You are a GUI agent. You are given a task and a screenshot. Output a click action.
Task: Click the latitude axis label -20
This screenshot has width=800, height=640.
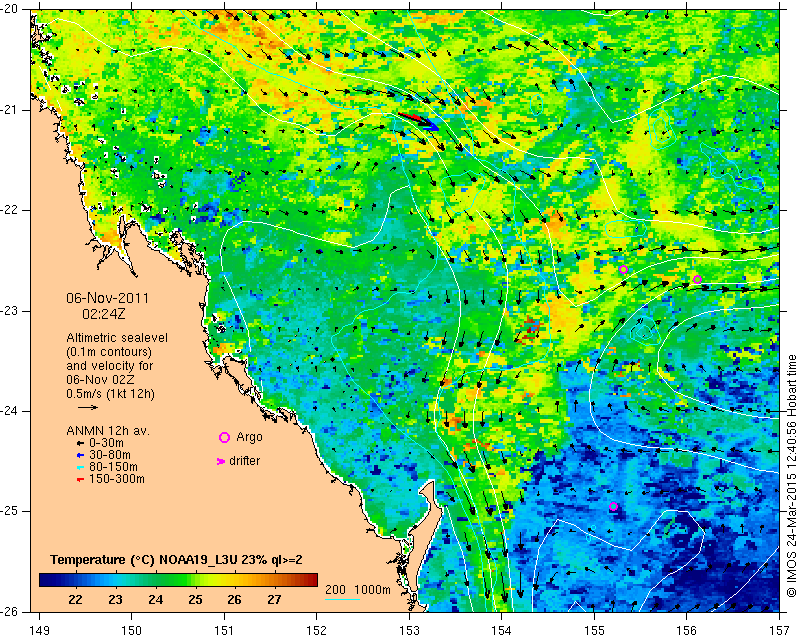tap(10, 9)
